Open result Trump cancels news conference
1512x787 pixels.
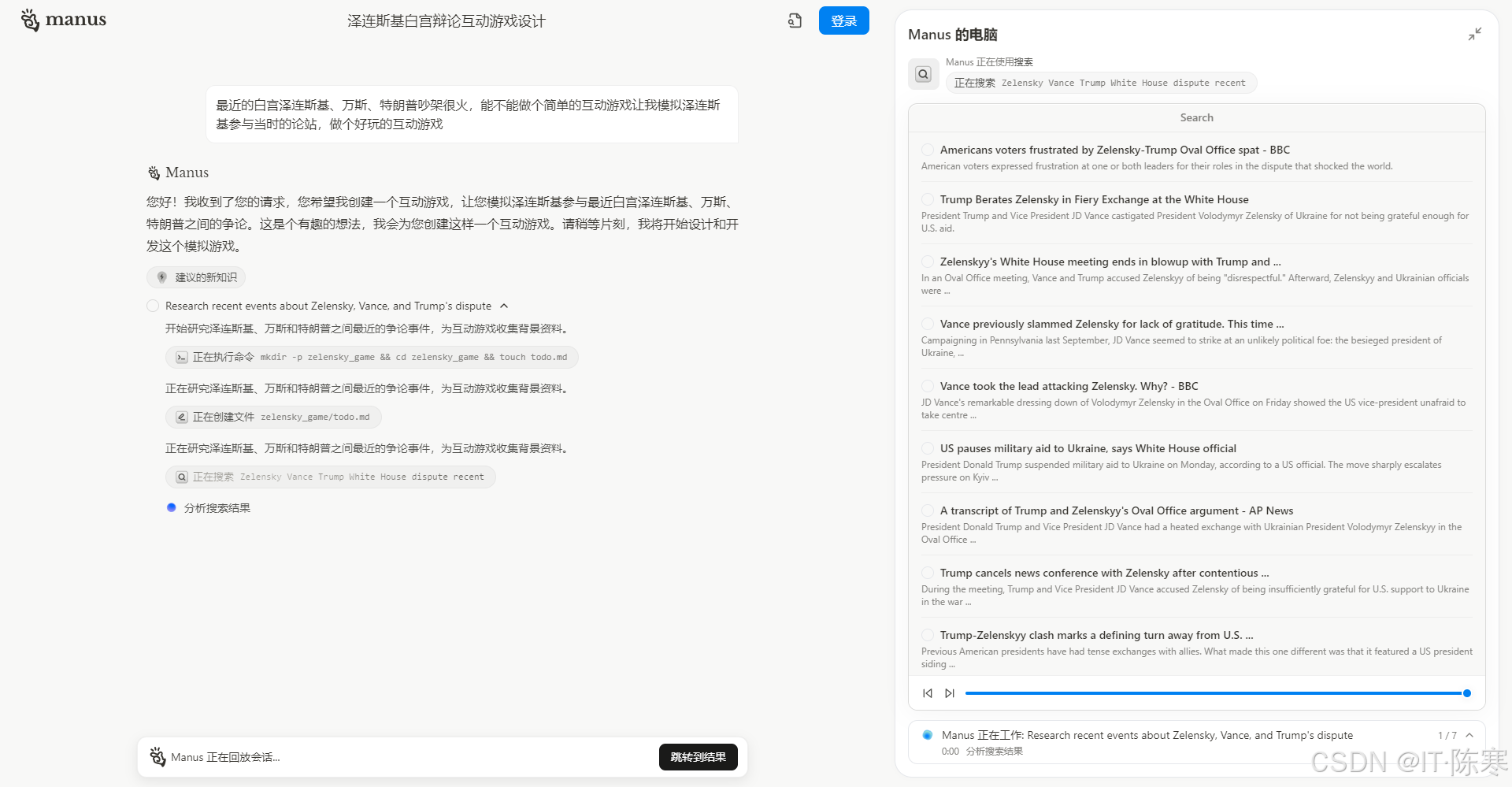click(x=1104, y=573)
